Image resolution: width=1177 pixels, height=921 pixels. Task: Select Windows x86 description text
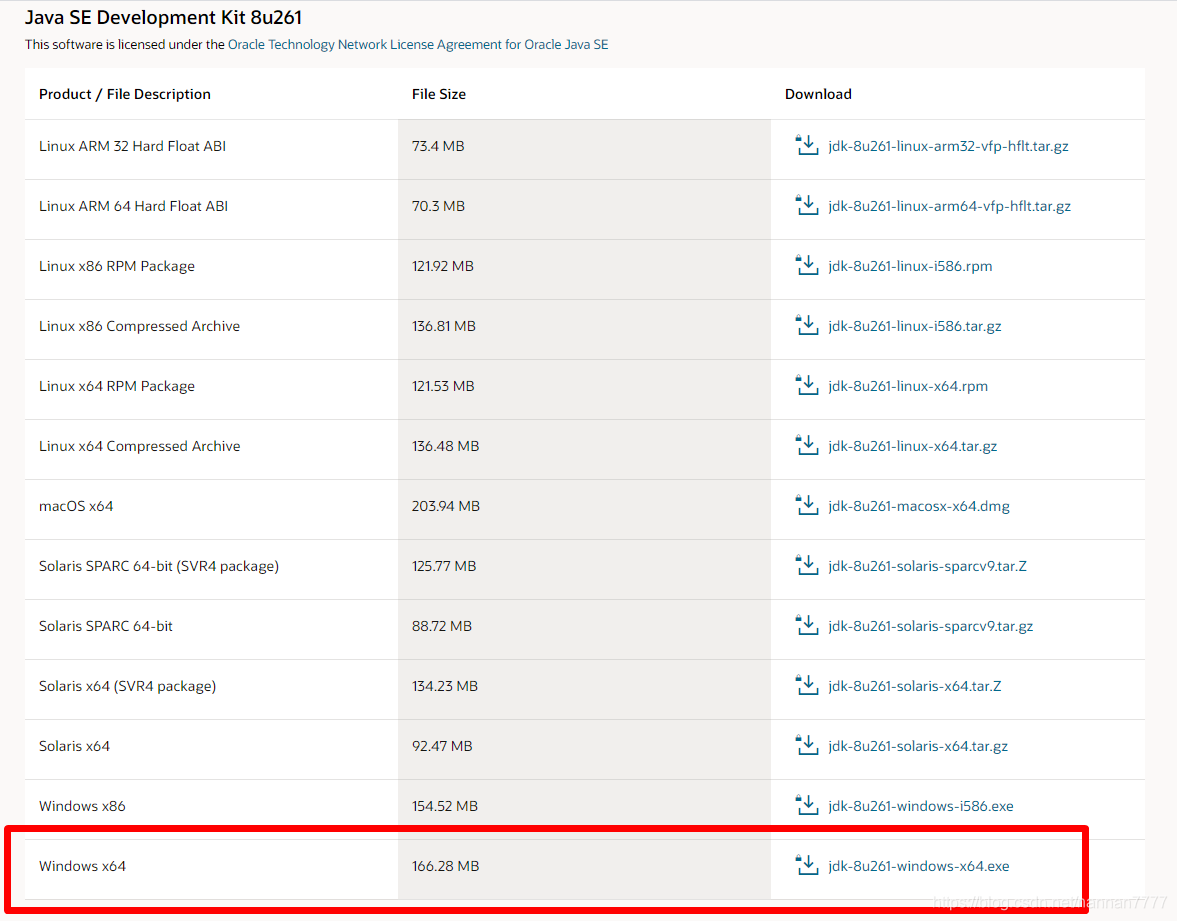83,806
